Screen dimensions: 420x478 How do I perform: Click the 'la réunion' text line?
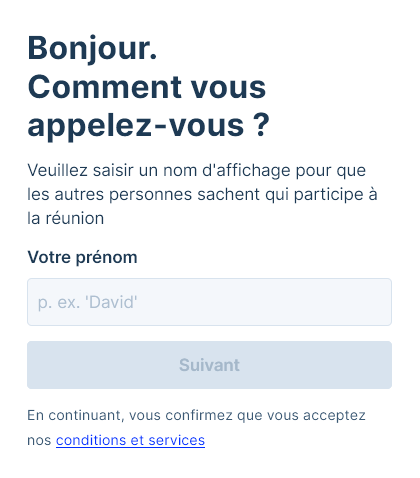click(x=66, y=219)
